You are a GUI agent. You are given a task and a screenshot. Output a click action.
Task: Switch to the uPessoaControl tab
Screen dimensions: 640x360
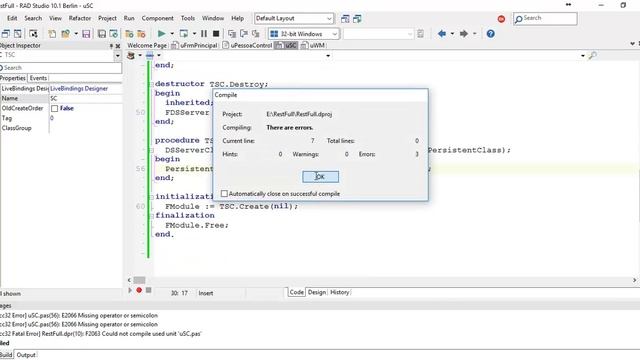(247, 45)
